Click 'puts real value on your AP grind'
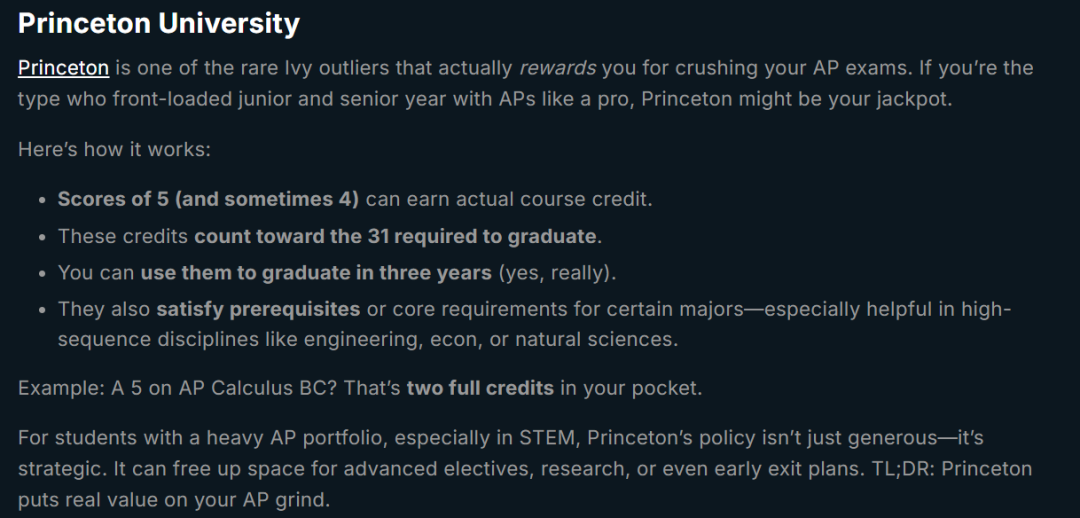 (173, 498)
